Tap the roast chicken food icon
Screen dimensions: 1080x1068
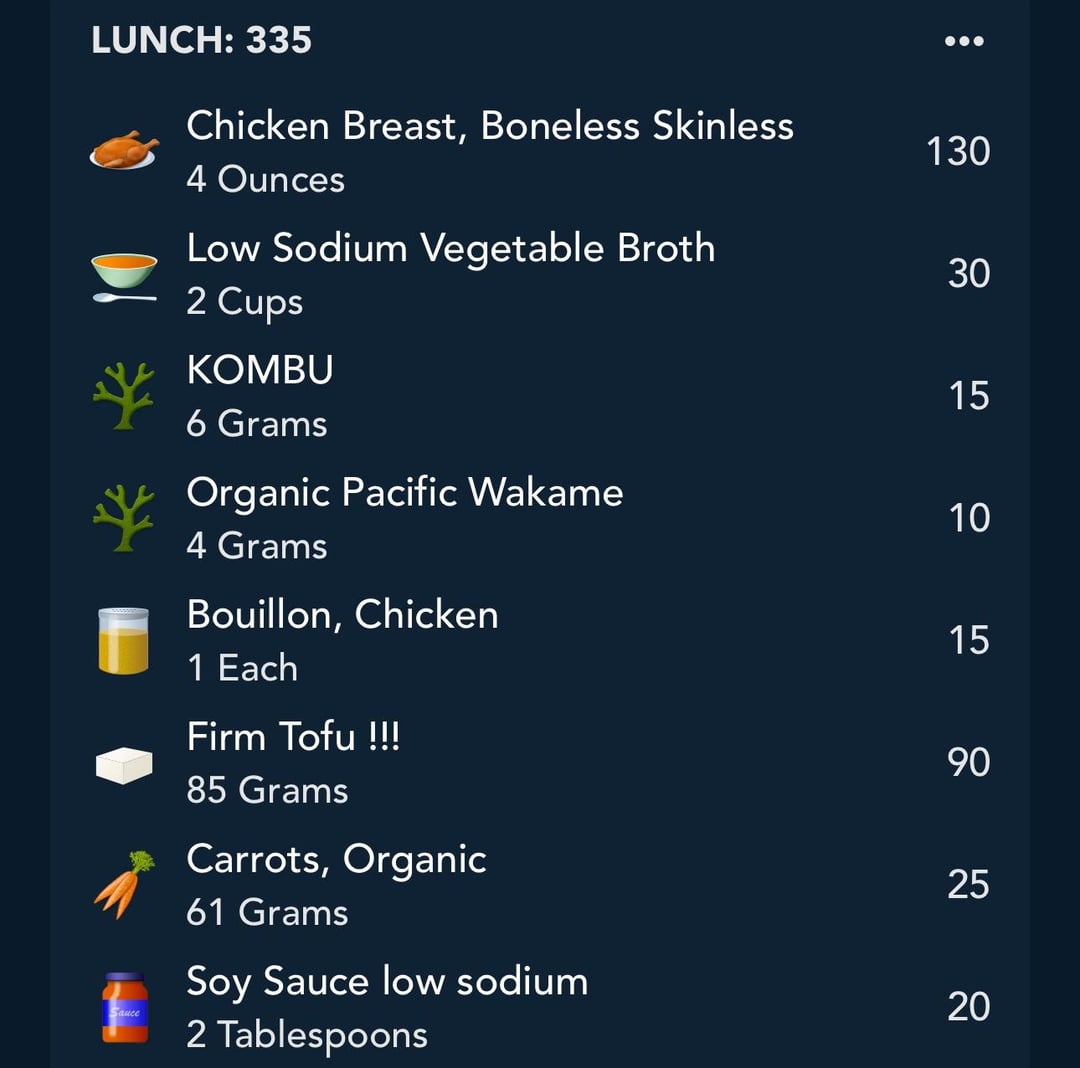click(x=124, y=150)
